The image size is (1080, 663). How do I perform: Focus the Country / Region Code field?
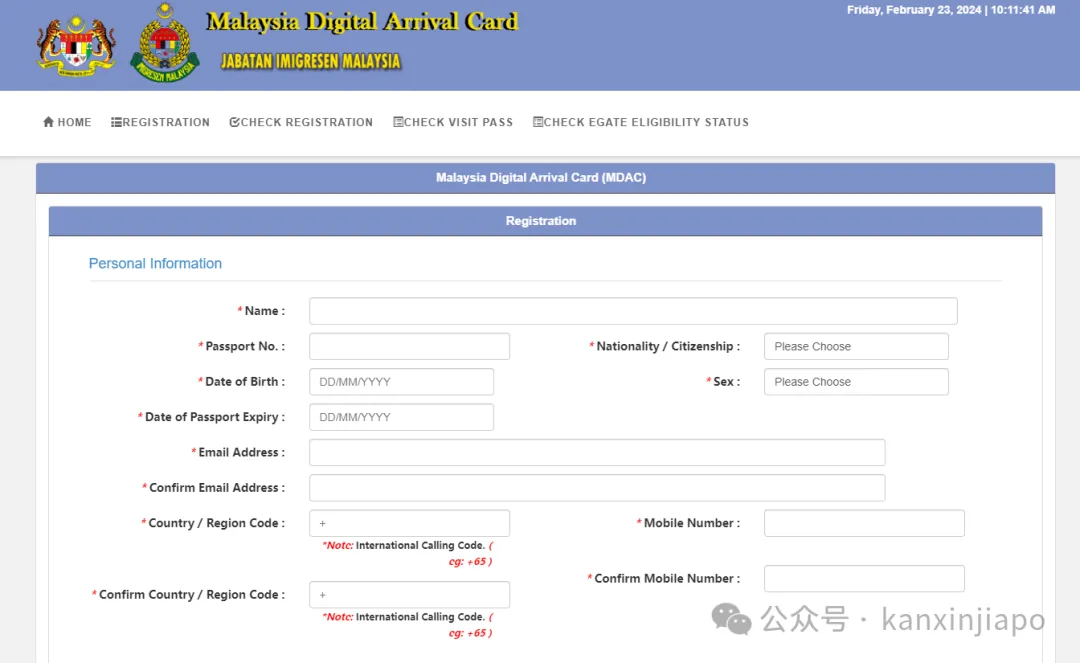[x=409, y=523]
